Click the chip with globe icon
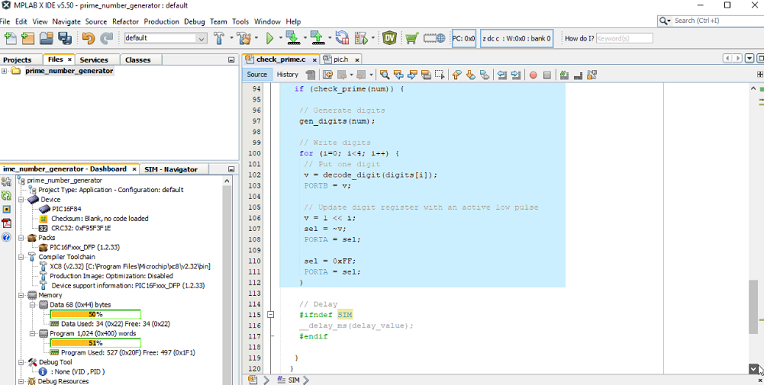Screen dimensions: 764x385 (434, 38)
